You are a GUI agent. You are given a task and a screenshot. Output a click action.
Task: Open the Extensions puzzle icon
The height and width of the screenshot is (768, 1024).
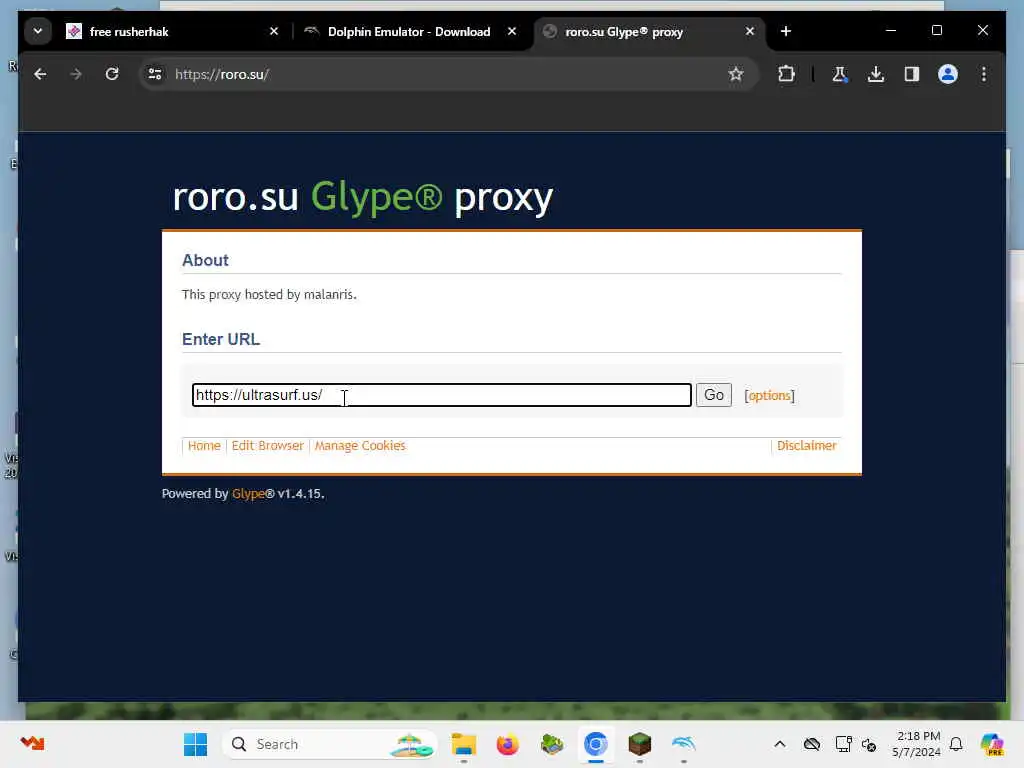point(786,74)
